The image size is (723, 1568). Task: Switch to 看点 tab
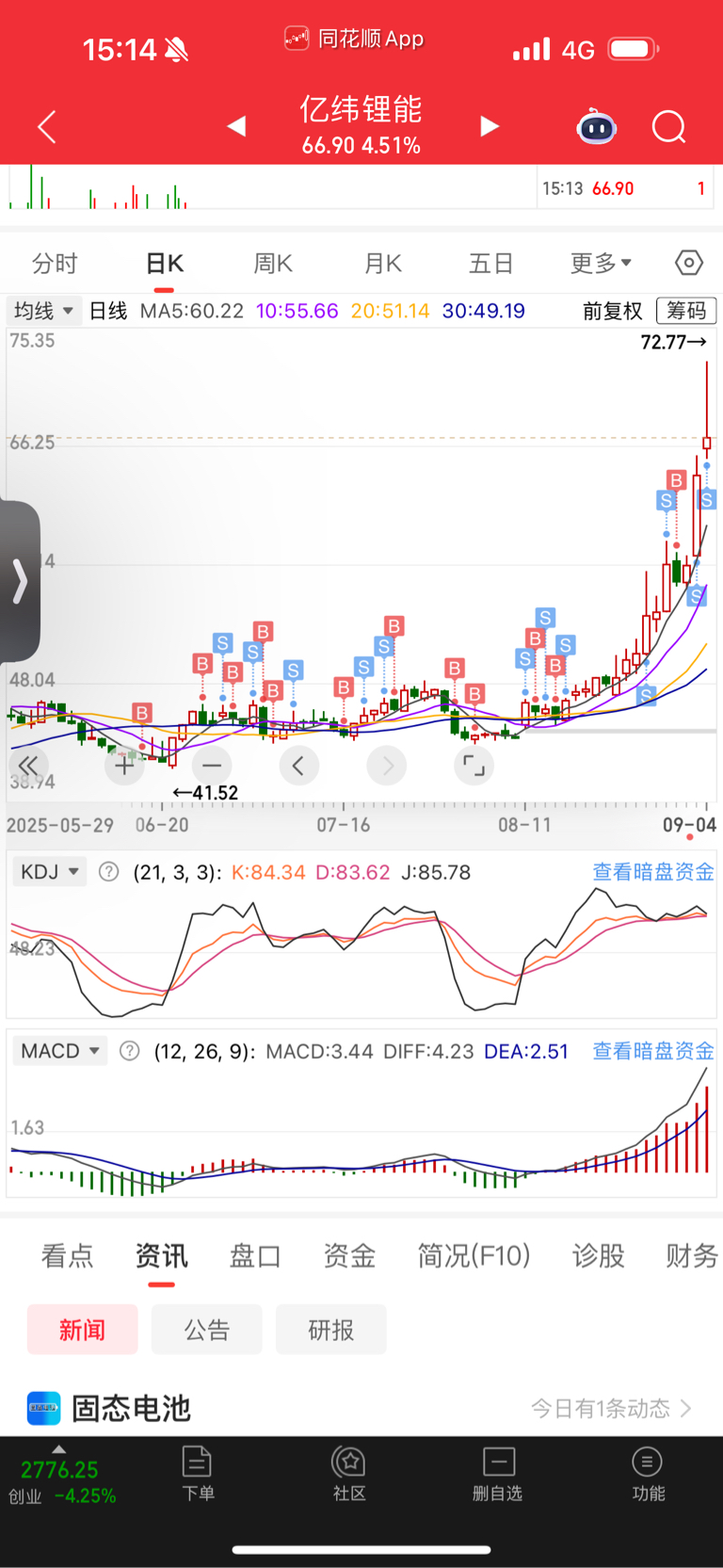click(x=67, y=1255)
